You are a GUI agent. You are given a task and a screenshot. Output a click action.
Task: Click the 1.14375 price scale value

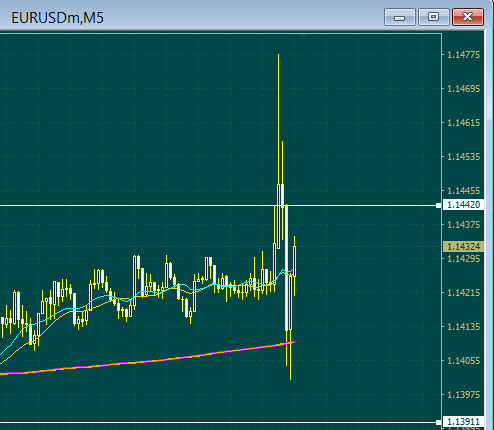tap(464, 225)
